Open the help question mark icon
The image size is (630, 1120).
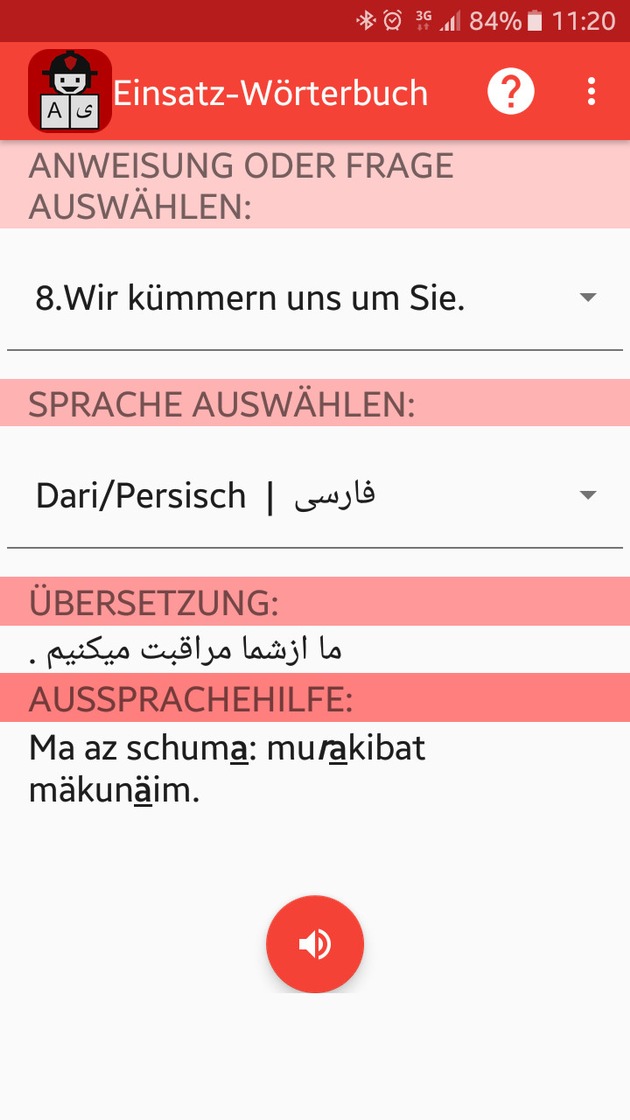pyautogui.click(x=511, y=92)
